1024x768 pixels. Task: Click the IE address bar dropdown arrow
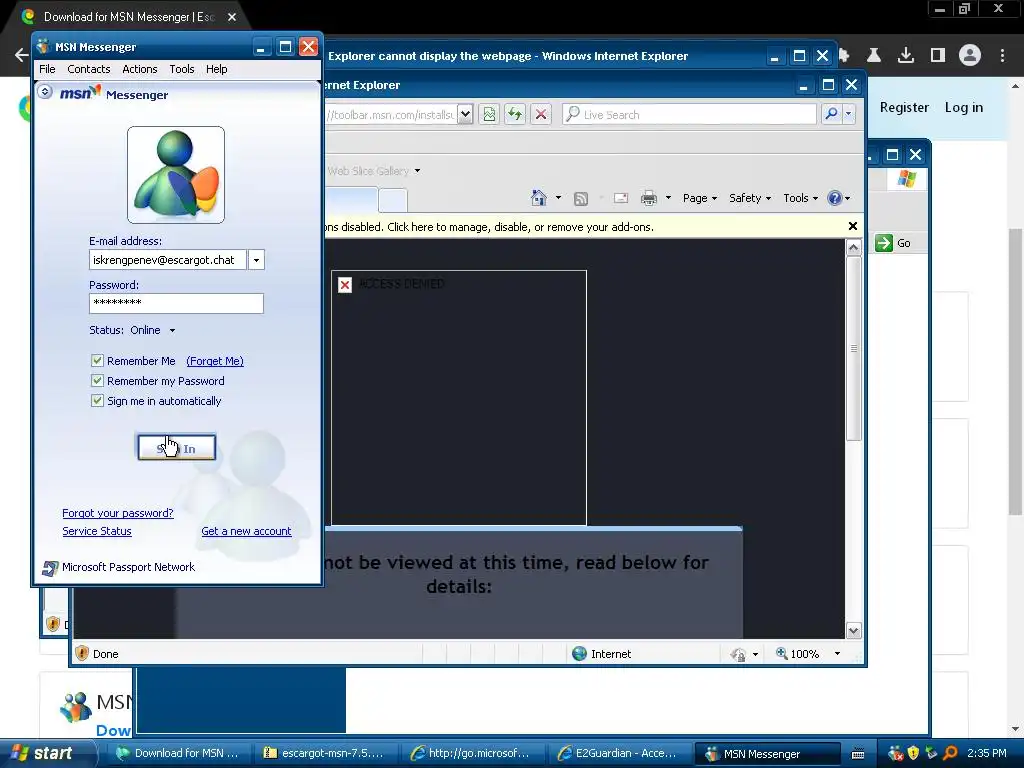[465, 114]
